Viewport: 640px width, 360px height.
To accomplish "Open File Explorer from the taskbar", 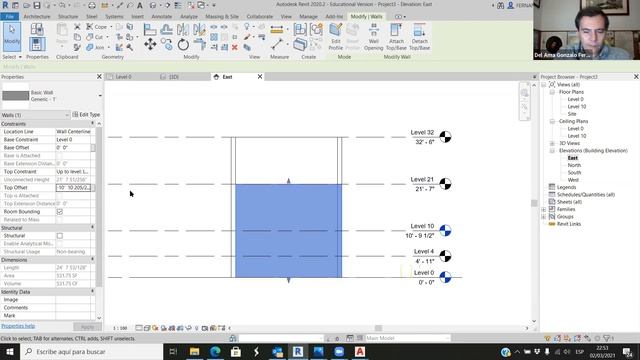I will 195,351.
